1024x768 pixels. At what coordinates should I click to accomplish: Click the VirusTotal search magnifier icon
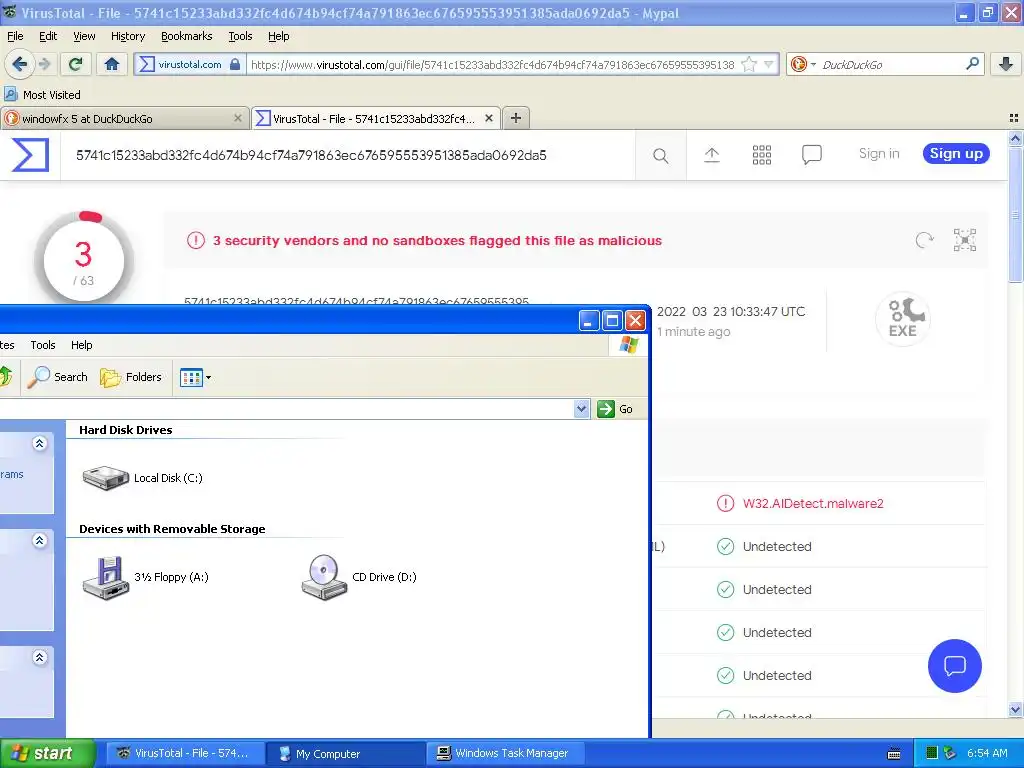coord(660,155)
